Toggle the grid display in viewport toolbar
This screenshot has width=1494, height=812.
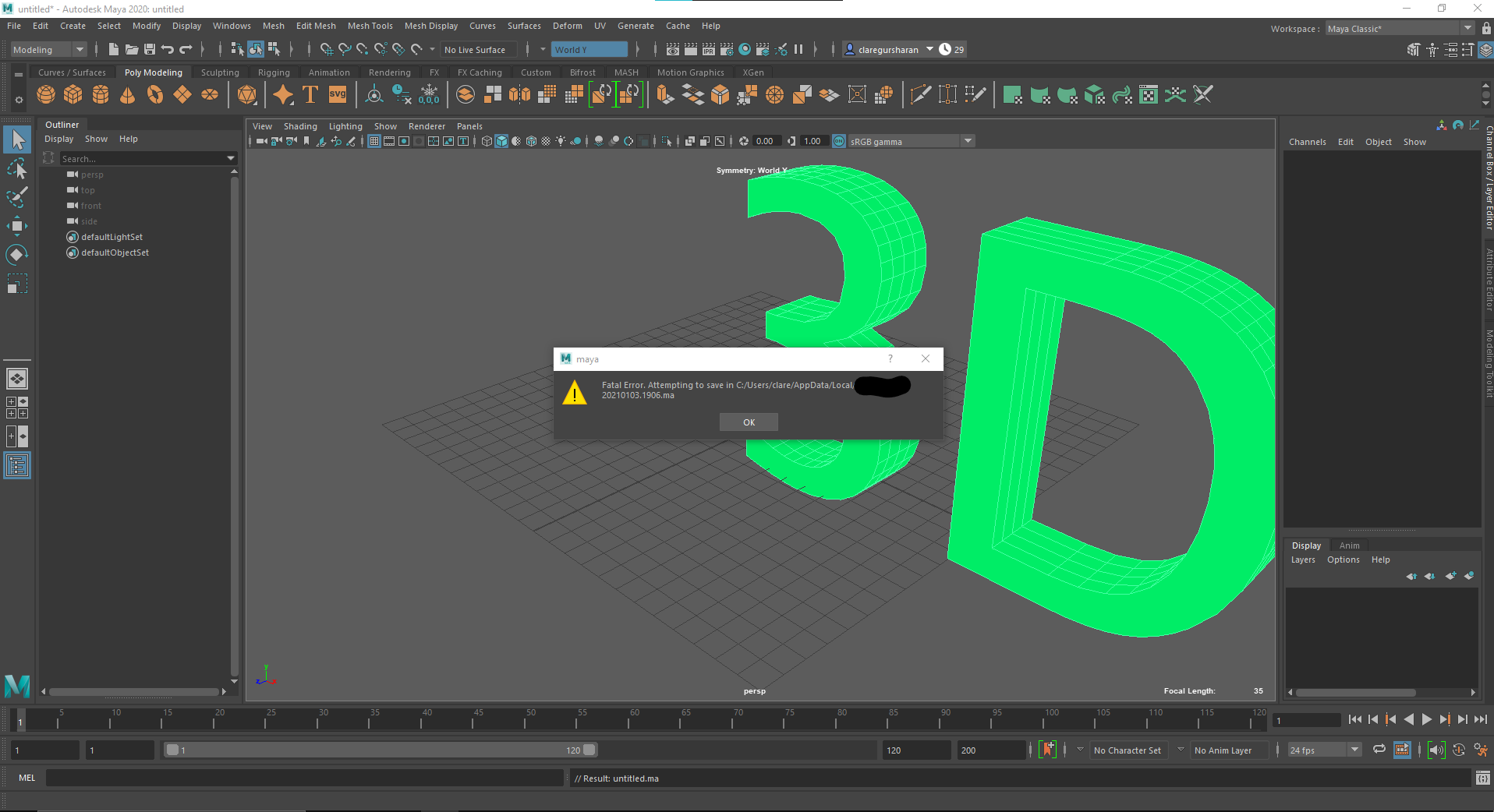tap(374, 141)
